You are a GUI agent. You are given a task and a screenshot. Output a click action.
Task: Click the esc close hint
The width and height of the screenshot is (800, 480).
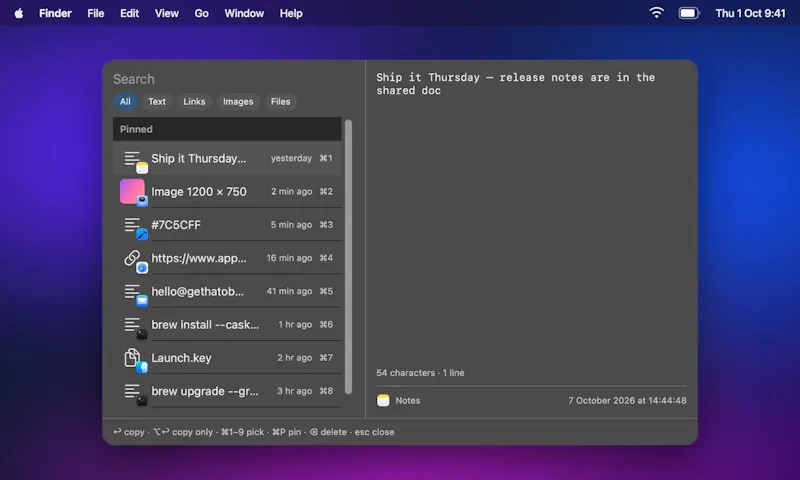pyautogui.click(x=374, y=432)
